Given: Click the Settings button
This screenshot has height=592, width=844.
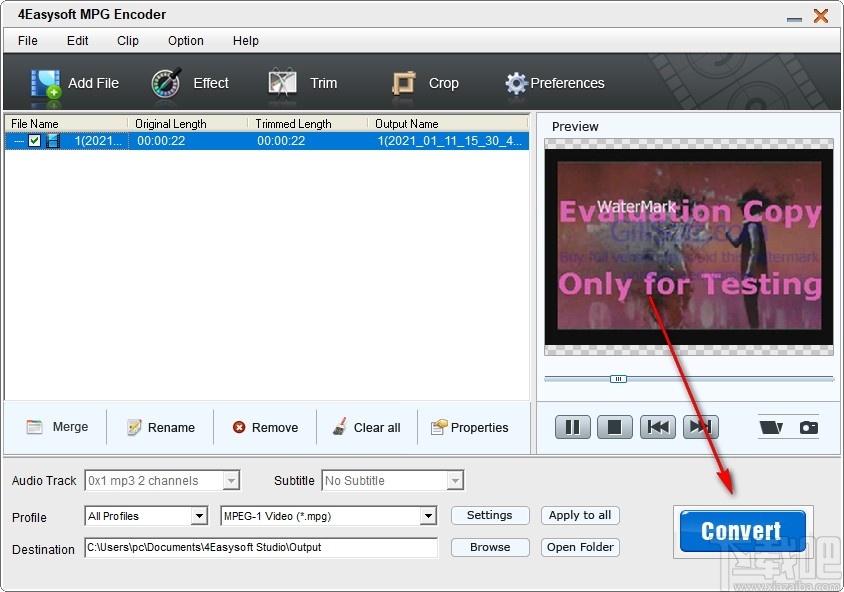Looking at the screenshot, I should click(490, 515).
